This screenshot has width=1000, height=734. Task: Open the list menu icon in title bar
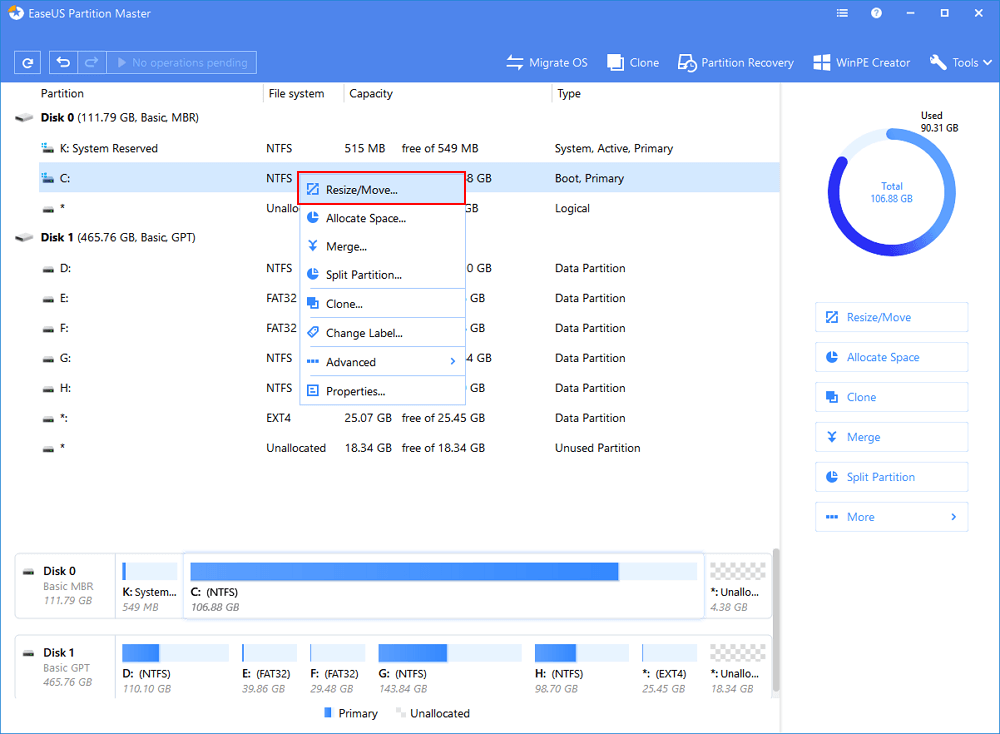click(842, 13)
